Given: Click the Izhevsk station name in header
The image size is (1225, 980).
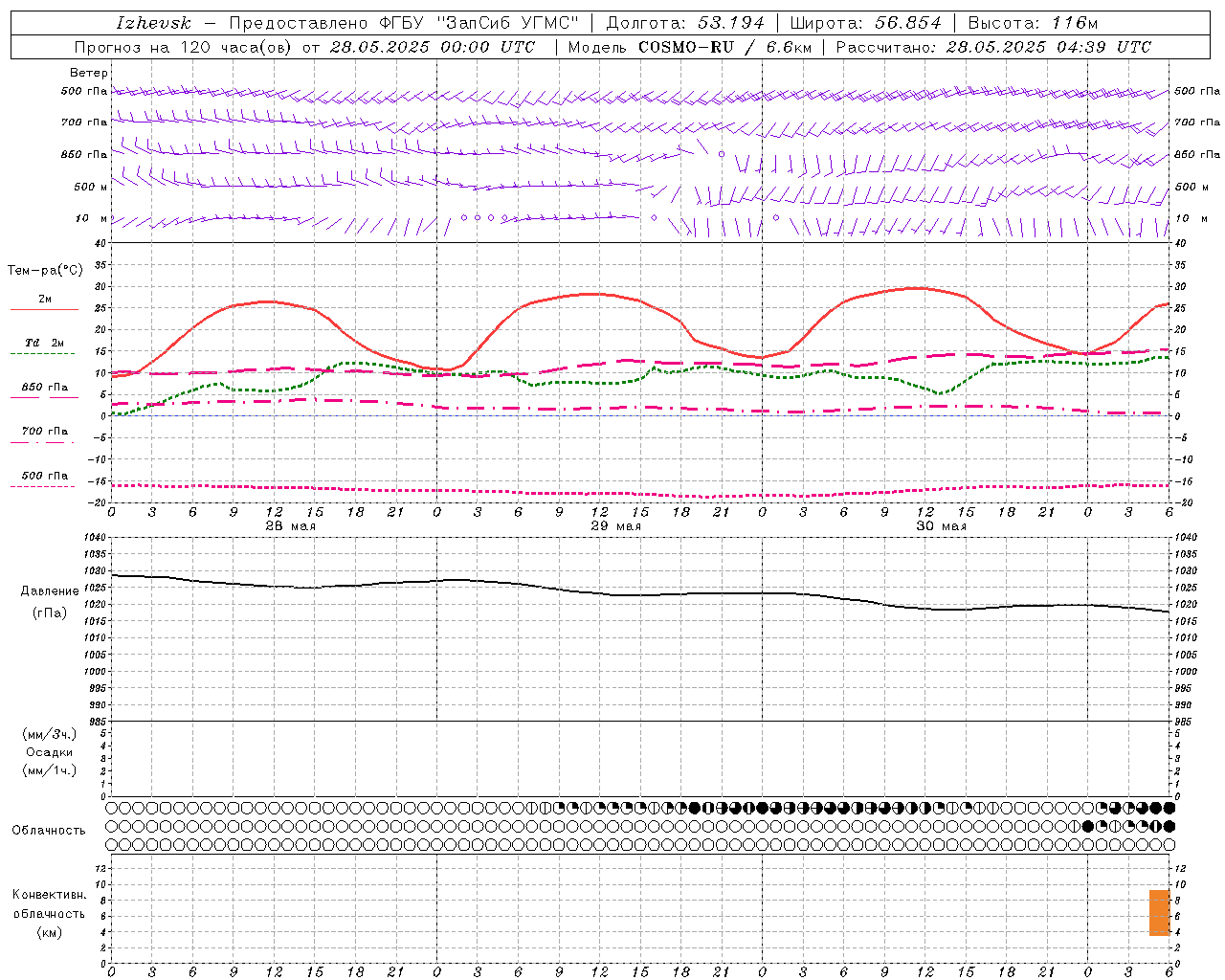Looking at the screenshot, I should coord(153,23).
